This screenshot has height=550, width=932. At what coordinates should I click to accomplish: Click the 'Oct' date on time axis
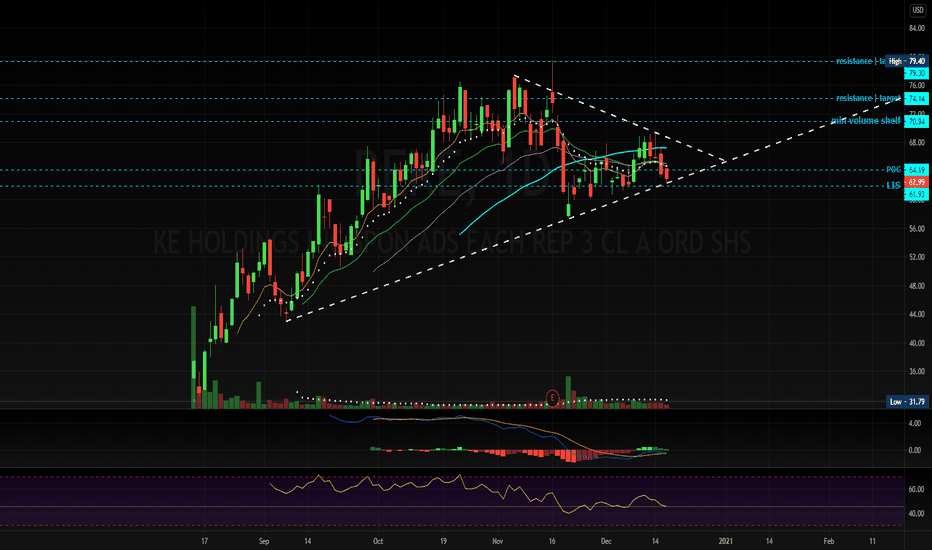coord(377,541)
